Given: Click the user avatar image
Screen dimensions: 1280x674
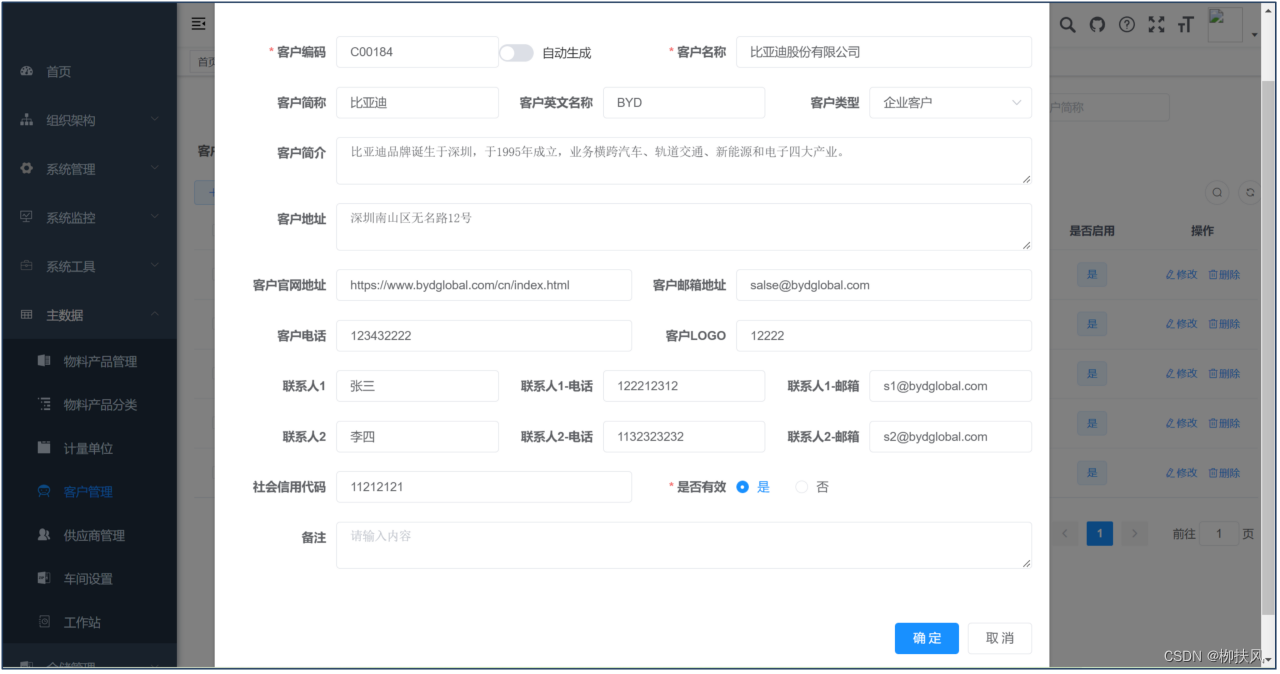Looking at the screenshot, I should coord(1225,24).
